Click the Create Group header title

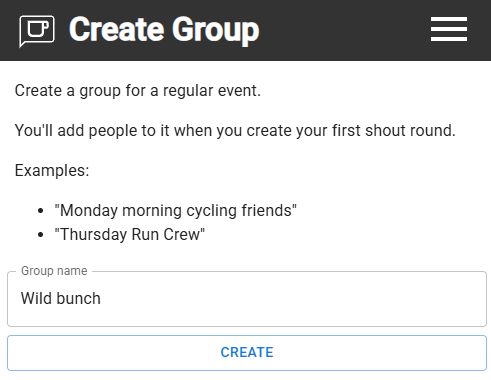(x=164, y=30)
